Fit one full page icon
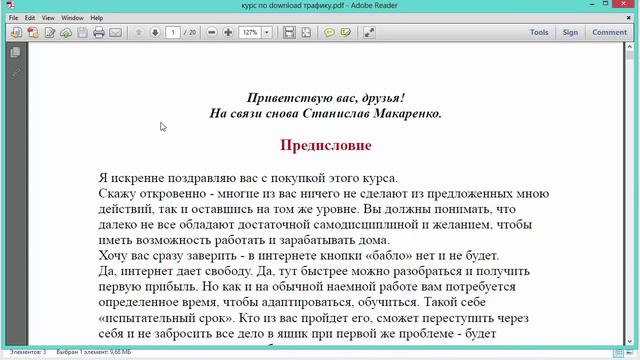Screen dimensions: 640x360 point(306,32)
